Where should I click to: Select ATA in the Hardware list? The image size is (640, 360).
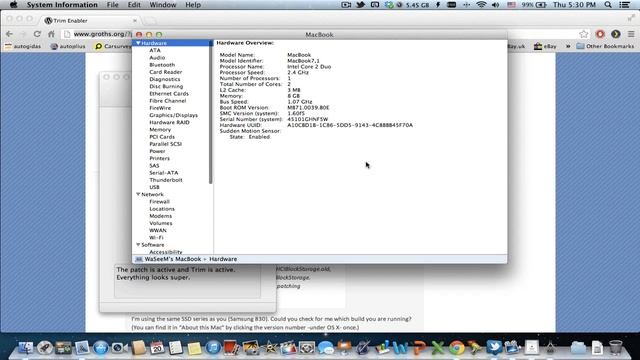(155, 50)
